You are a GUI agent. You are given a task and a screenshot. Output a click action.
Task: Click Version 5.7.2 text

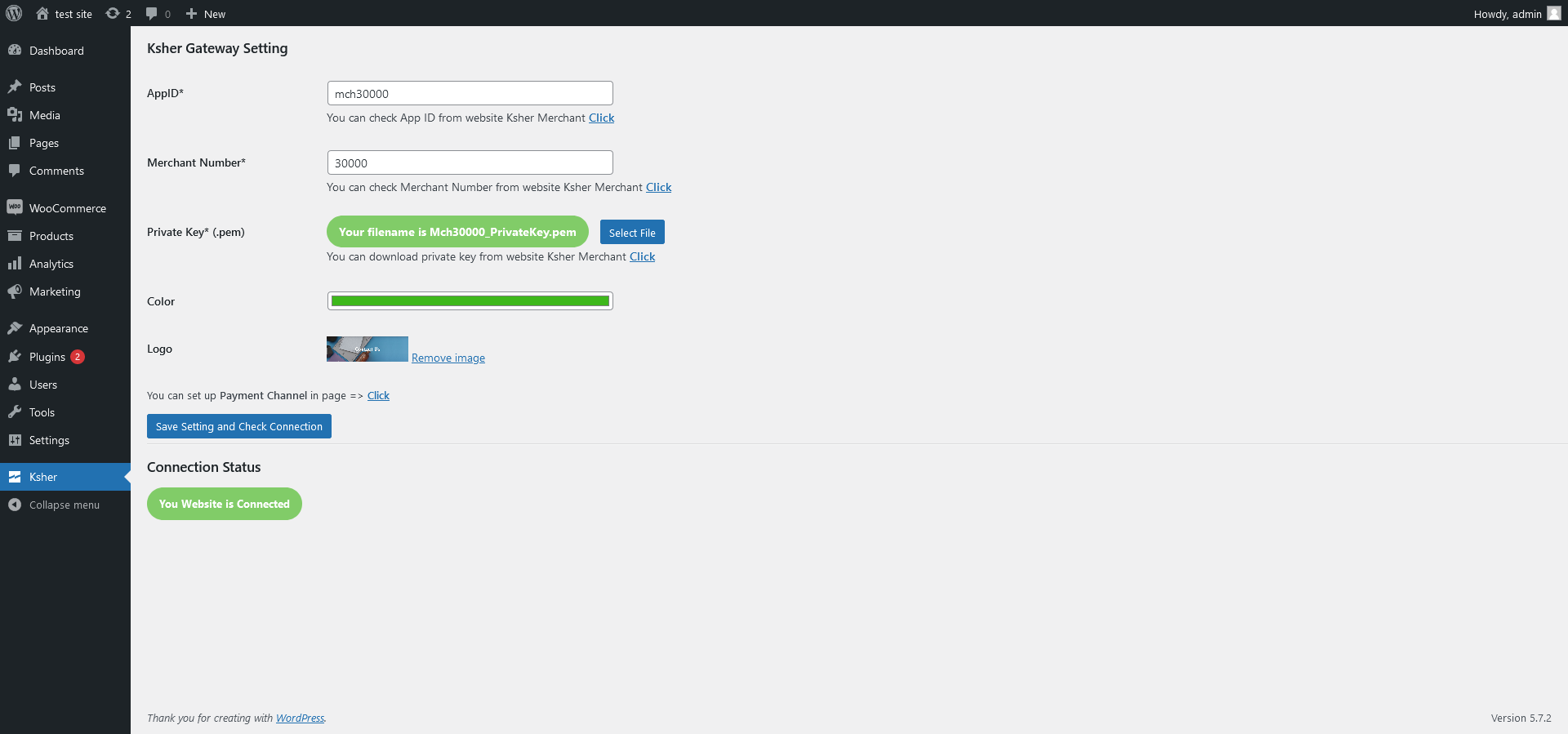pos(1521,718)
